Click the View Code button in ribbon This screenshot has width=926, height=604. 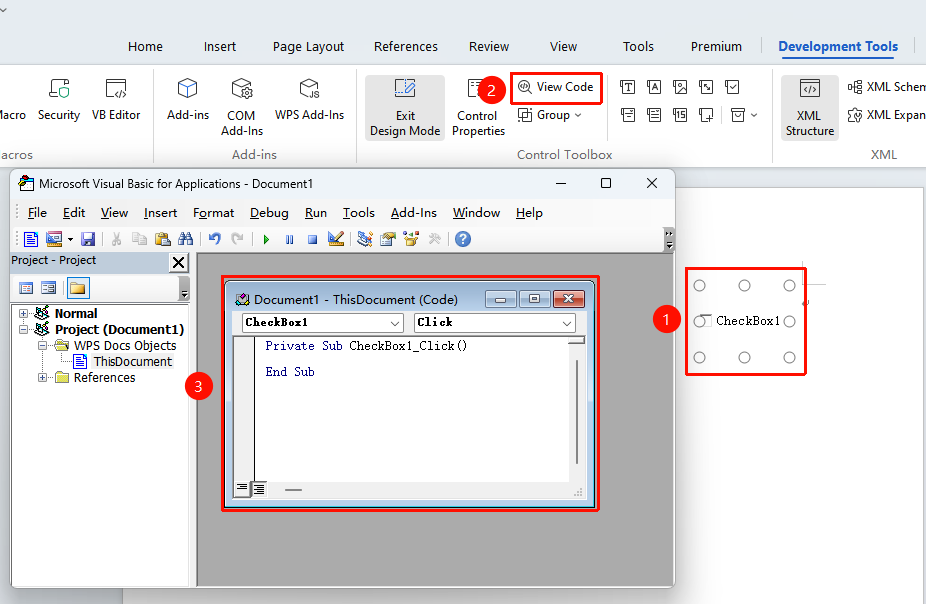pyautogui.click(x=556, y=87)
